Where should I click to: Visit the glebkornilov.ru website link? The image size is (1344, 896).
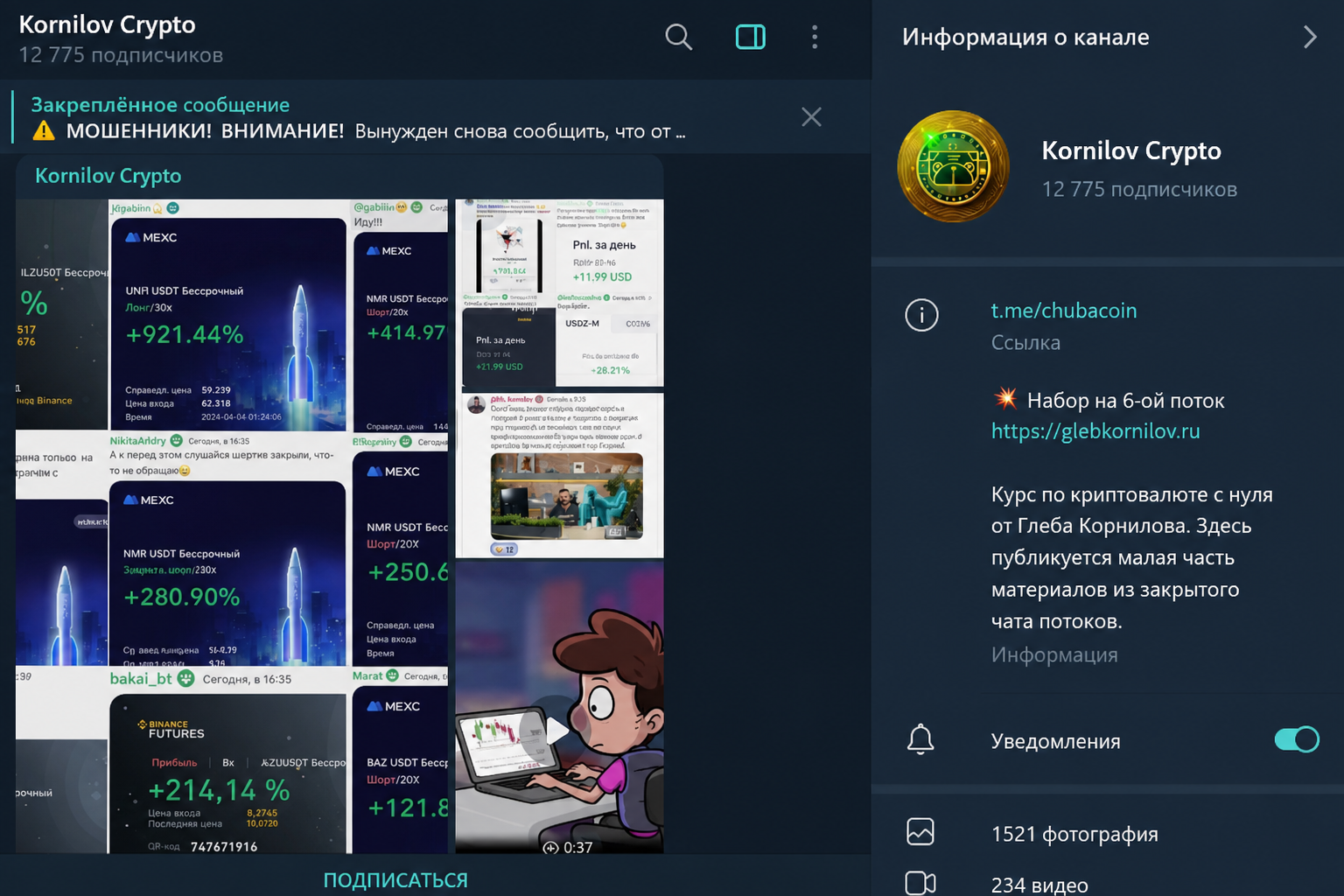tap(1095, 431)
